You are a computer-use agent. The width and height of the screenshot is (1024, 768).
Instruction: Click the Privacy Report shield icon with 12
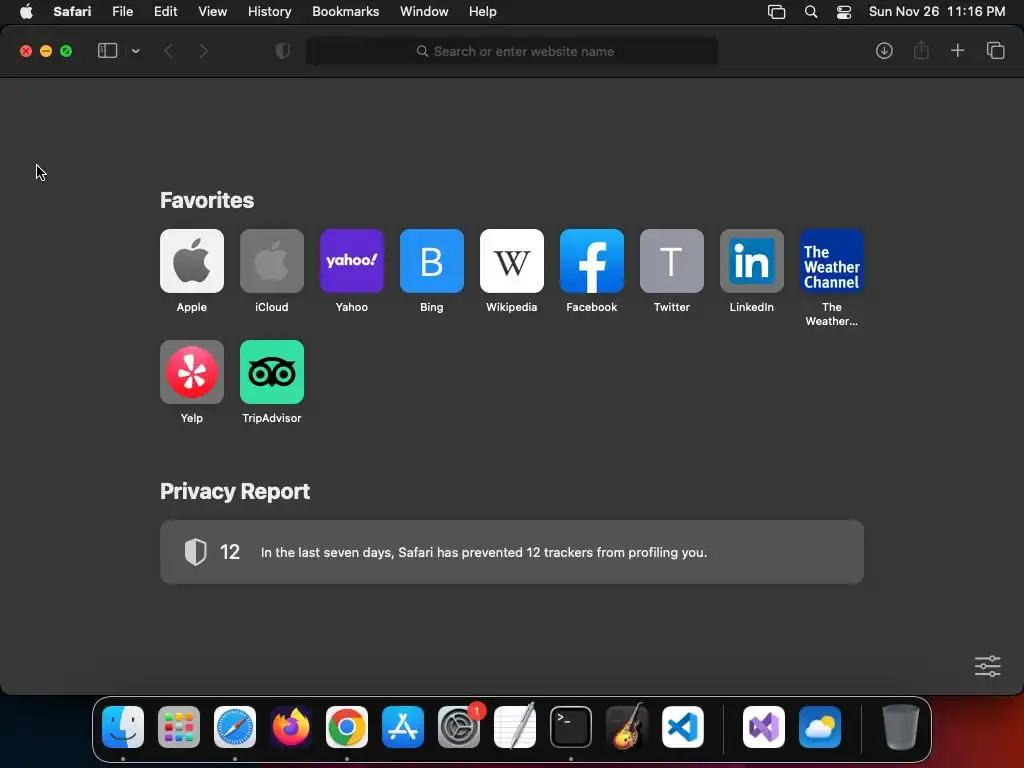coord(195,552)
